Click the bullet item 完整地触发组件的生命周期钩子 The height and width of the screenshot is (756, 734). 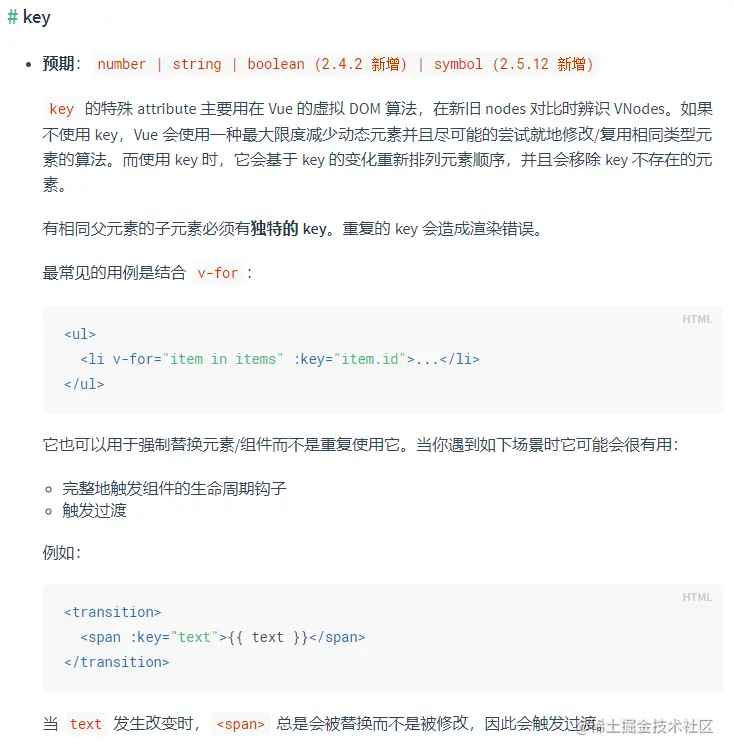tap(174, 489)
